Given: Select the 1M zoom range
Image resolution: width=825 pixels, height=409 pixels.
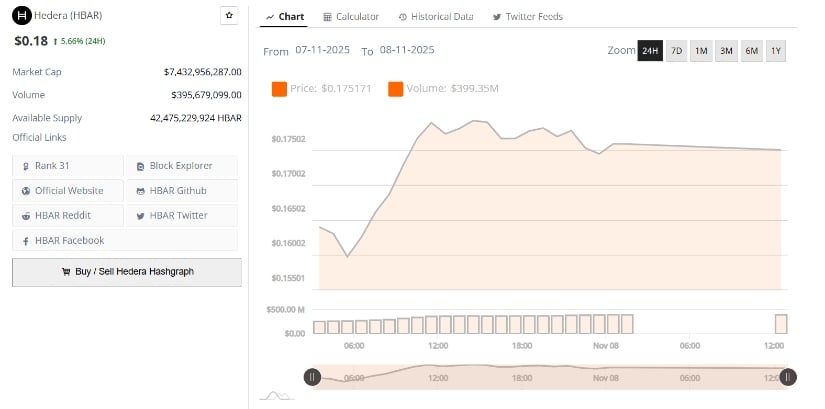Looking at the screenshot, I should (701, 51).
